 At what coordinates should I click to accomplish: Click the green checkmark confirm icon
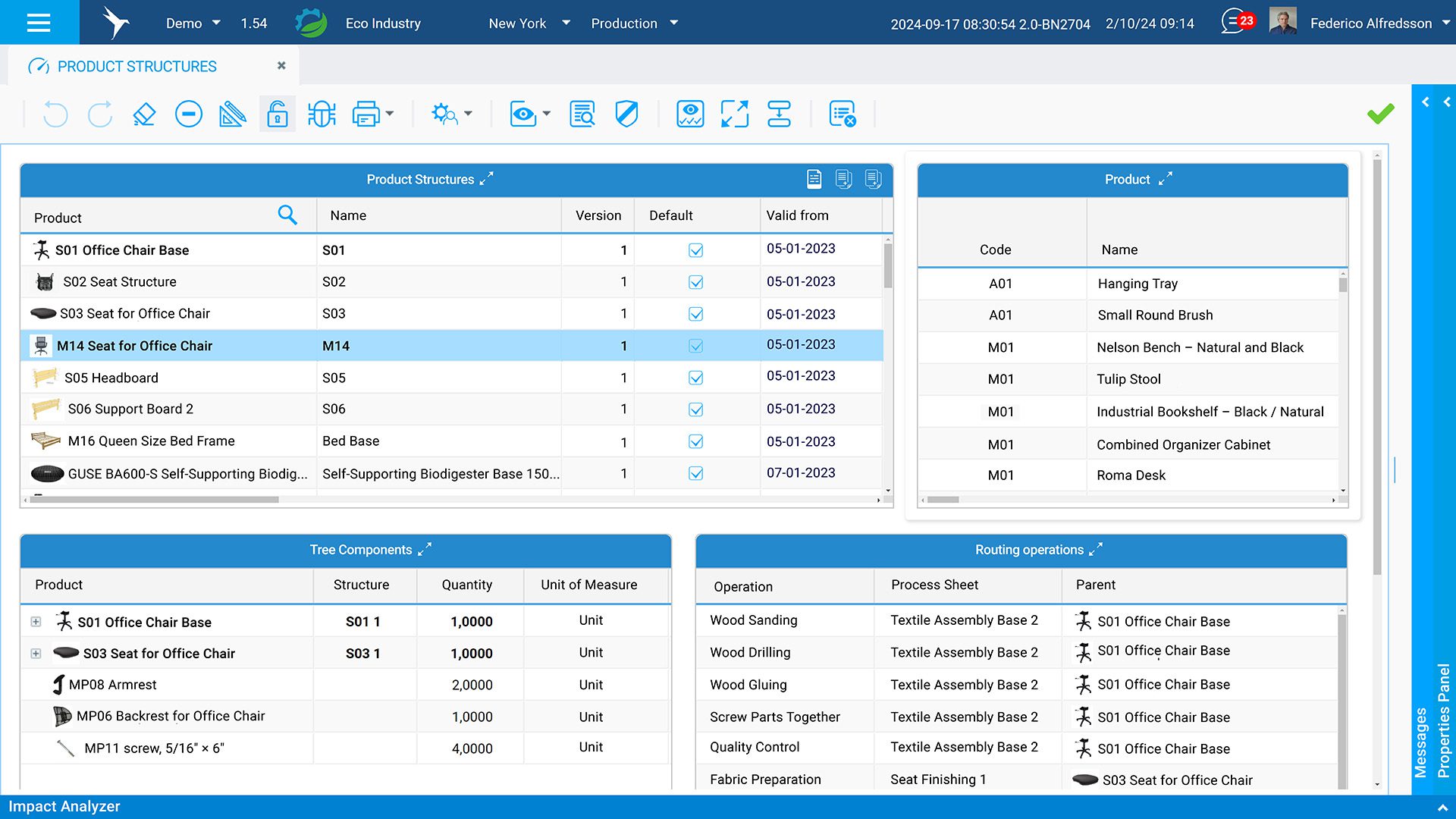tap(1380, 114)
